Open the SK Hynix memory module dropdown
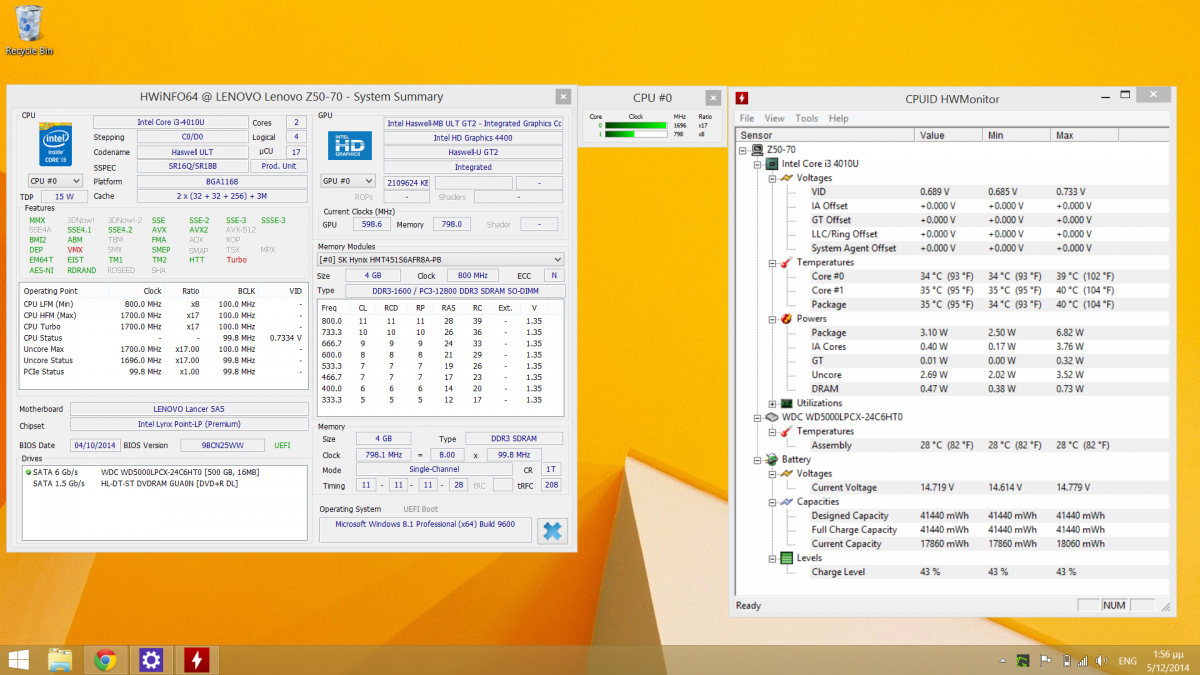The width and height of the screenshot is (1200, 675). pyautogui.click(x=440, y=260)
